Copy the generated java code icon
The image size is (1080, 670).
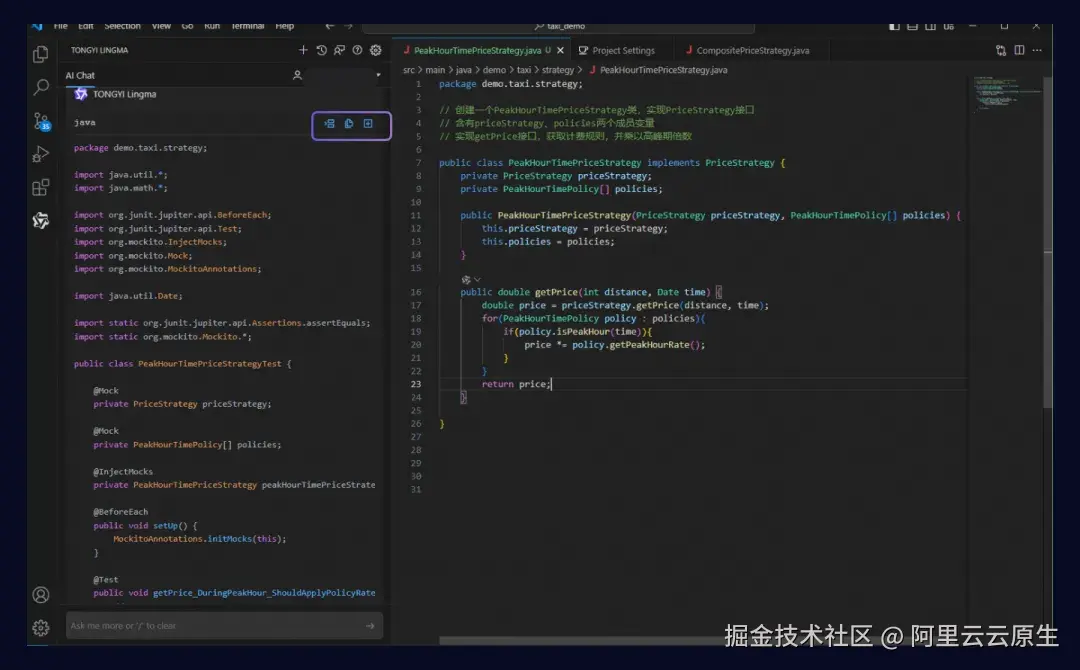[349, 124]
